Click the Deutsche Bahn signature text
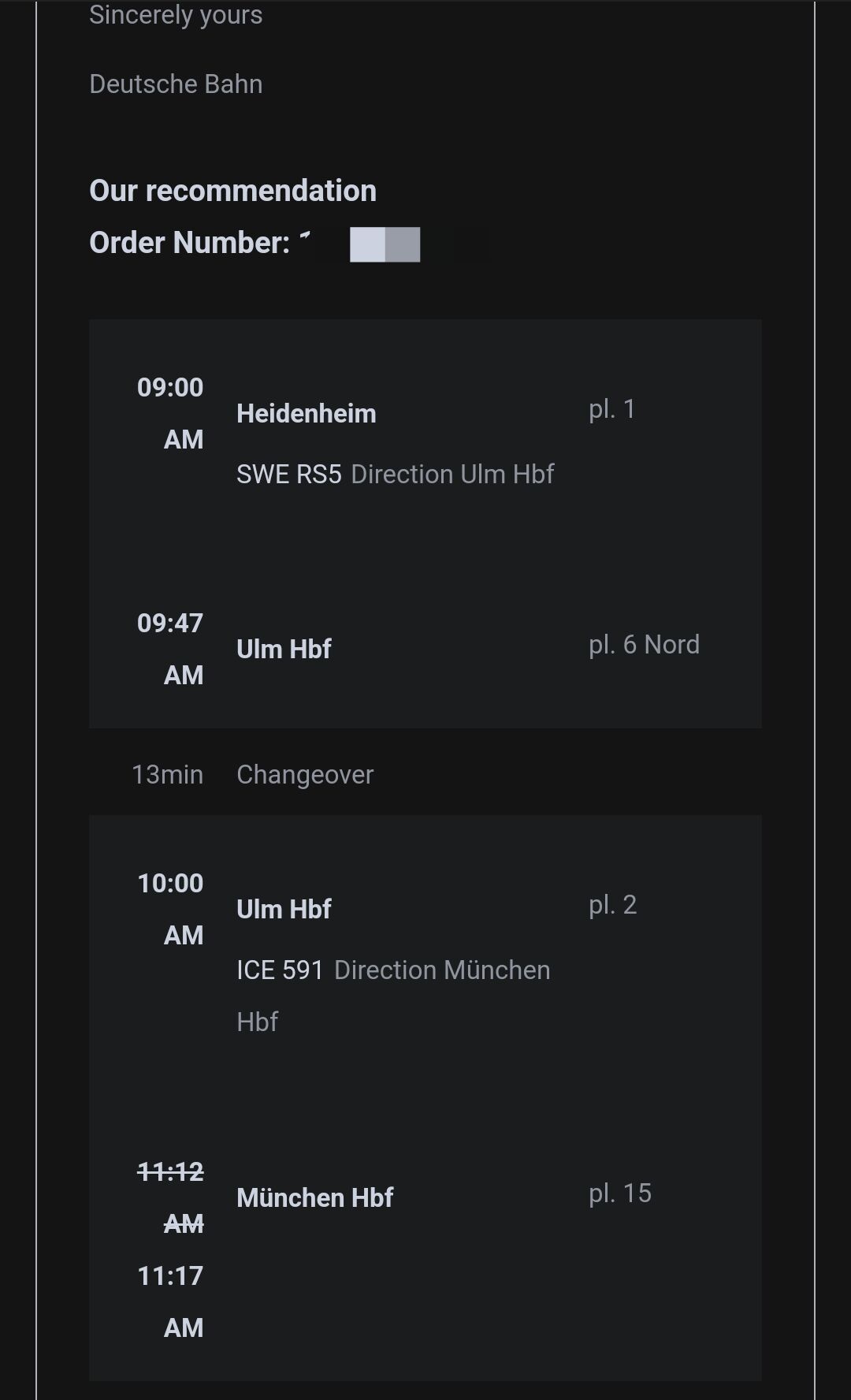851x1400 pixels. (x=176, y=84)
